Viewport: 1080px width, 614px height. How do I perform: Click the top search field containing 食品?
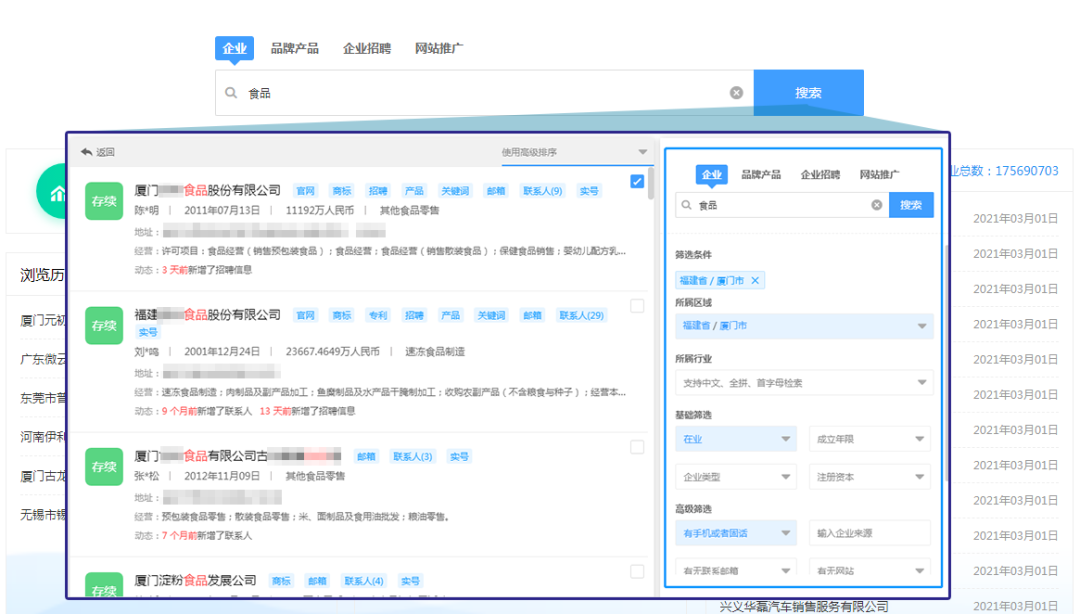(484, 92)
